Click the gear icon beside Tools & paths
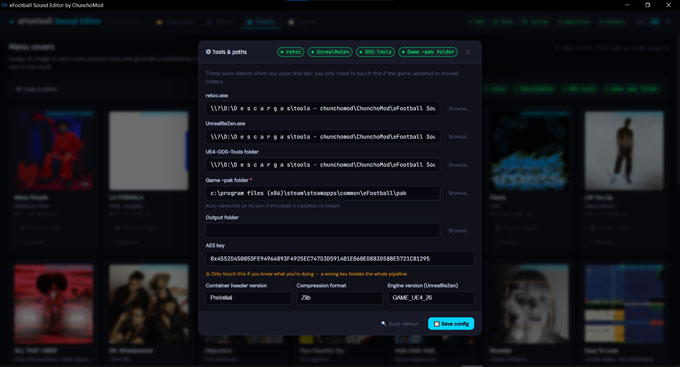This screenshot has height=367, width=680. 208,52
